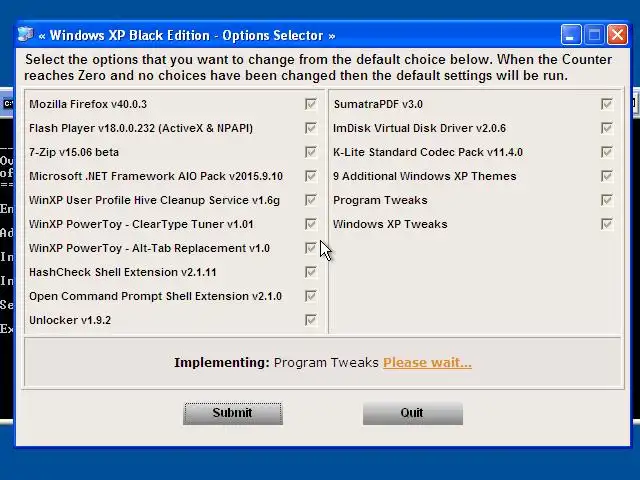Screen dimensions: 640x480
Task: Toggle the HashCheck Shell Extension checkbox
Action: coord(311,272)
